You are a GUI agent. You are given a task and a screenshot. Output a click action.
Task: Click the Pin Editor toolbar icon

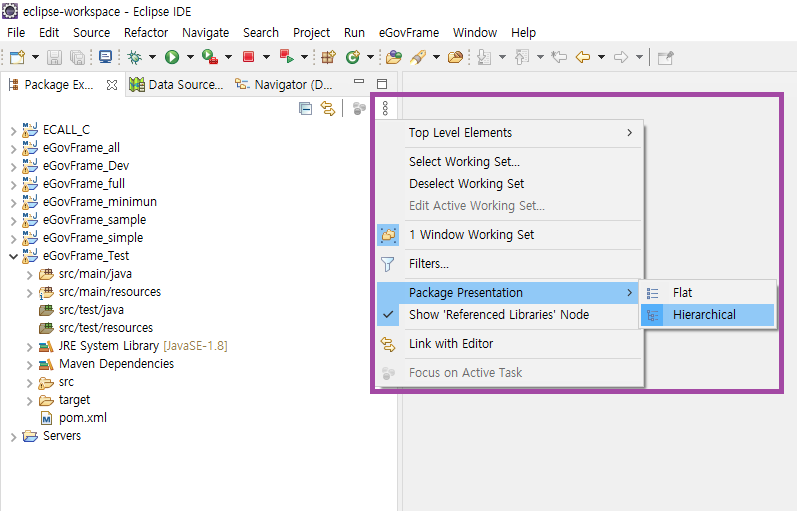click(x=665, y=57)
